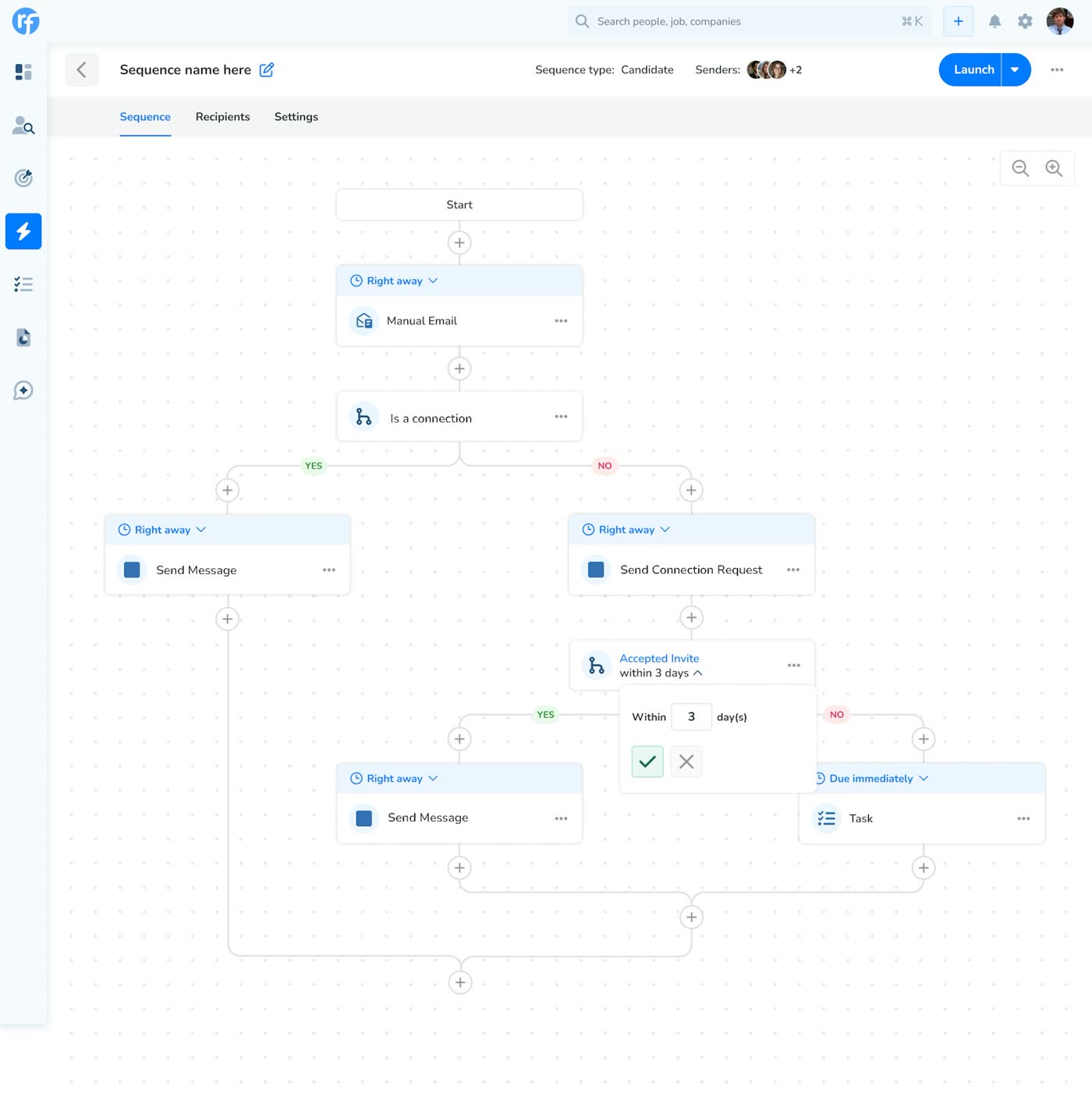This screenshot has height=1100, width=1092.
Task: Add a step on the YES branch of Is a connection
Action: coord(227,490)
